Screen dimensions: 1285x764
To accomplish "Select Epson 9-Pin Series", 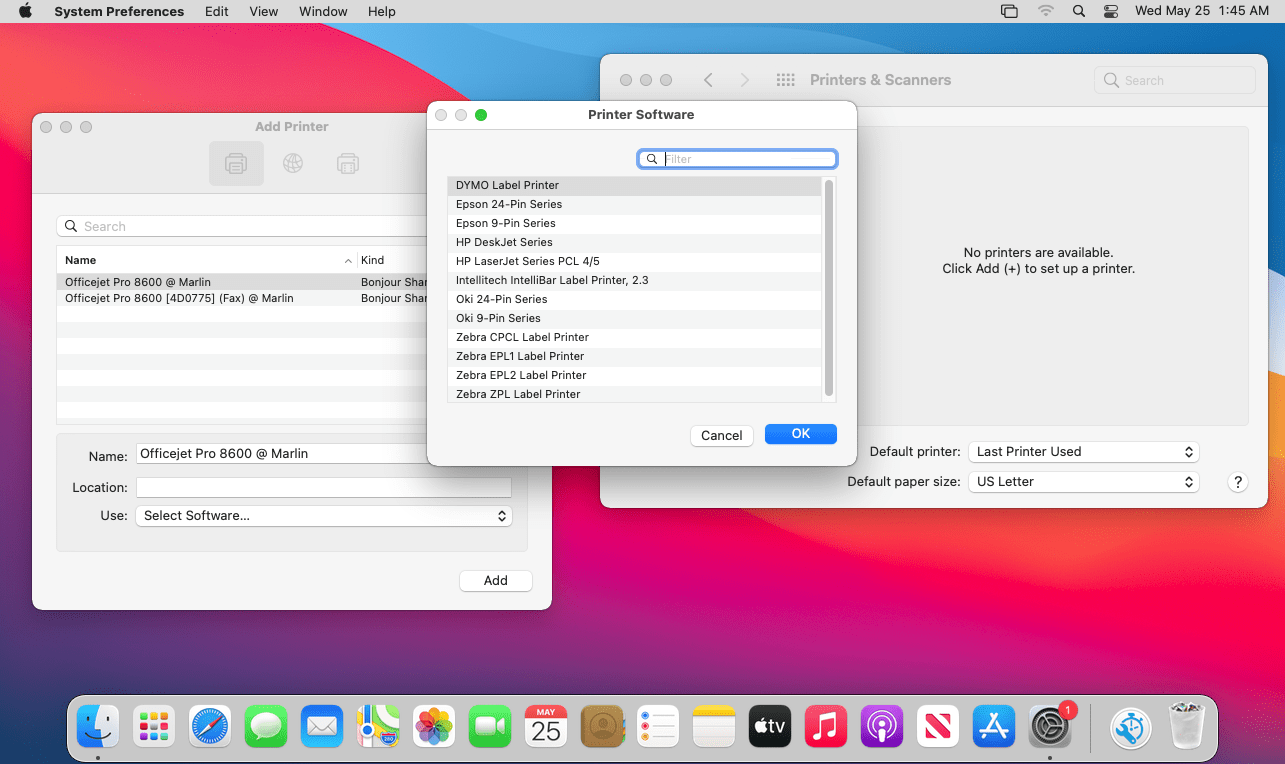I will tap(634, 223).
